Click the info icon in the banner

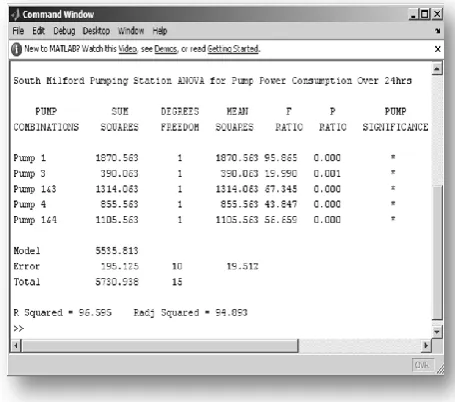point(16,49)
